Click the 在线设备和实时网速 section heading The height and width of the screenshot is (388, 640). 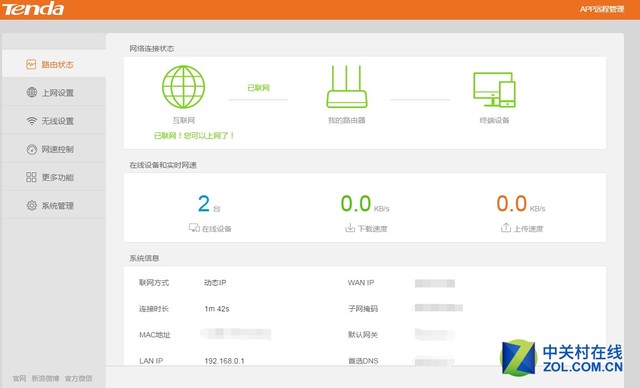(x=163, y=165)
